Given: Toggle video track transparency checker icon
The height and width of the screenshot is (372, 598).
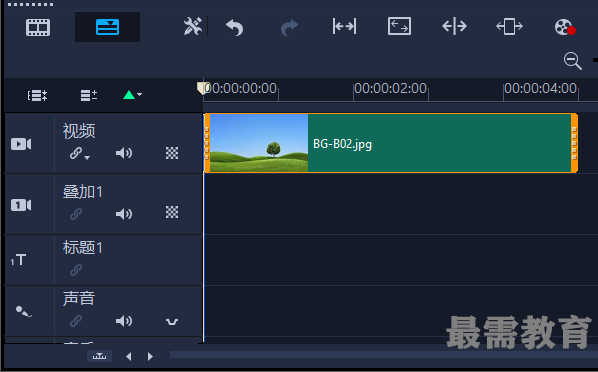Looking at the screenshot, I should pyautogui.click(x=172, y=153).
